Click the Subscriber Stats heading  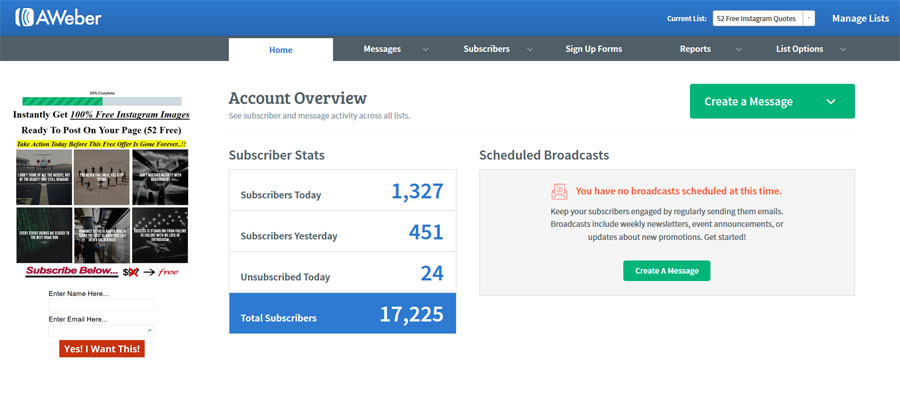277,155
